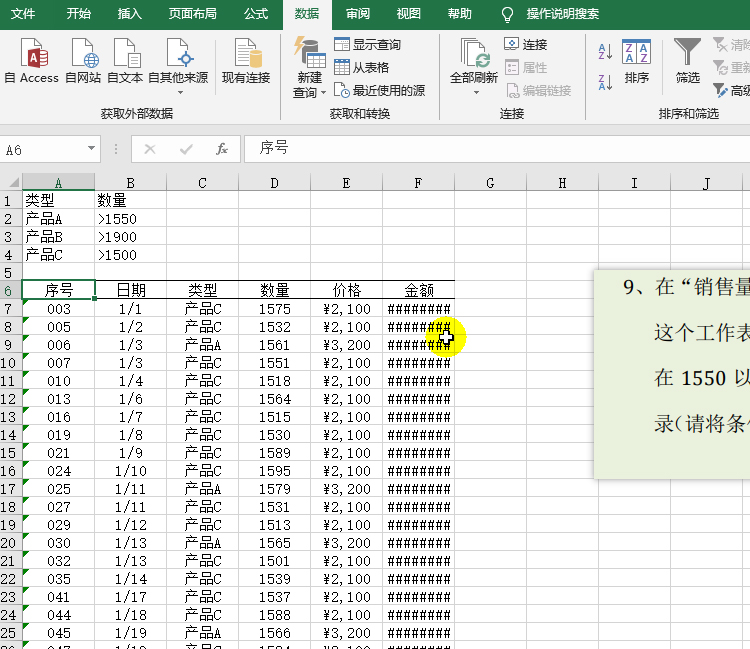Click 显示查询 show queries

(x=367, y=44)
